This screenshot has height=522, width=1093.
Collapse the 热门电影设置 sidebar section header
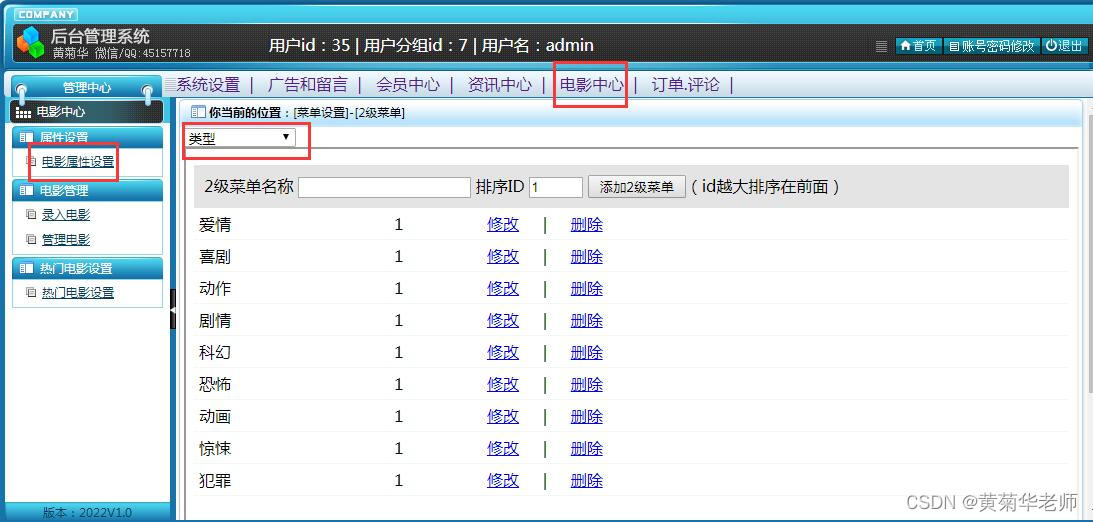point(87,268)
